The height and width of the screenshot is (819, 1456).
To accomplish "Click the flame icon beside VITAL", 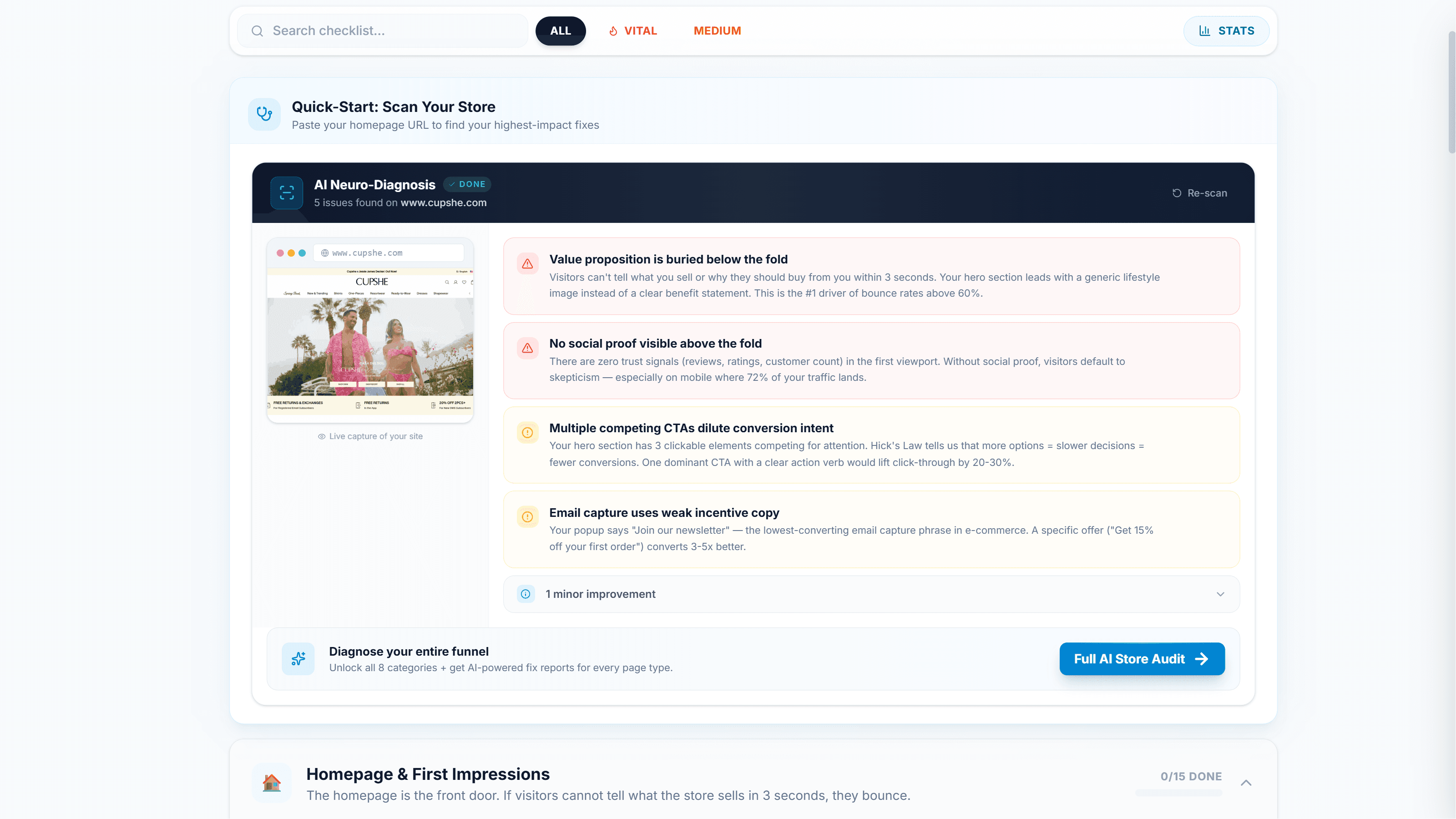I will (613, 31).
